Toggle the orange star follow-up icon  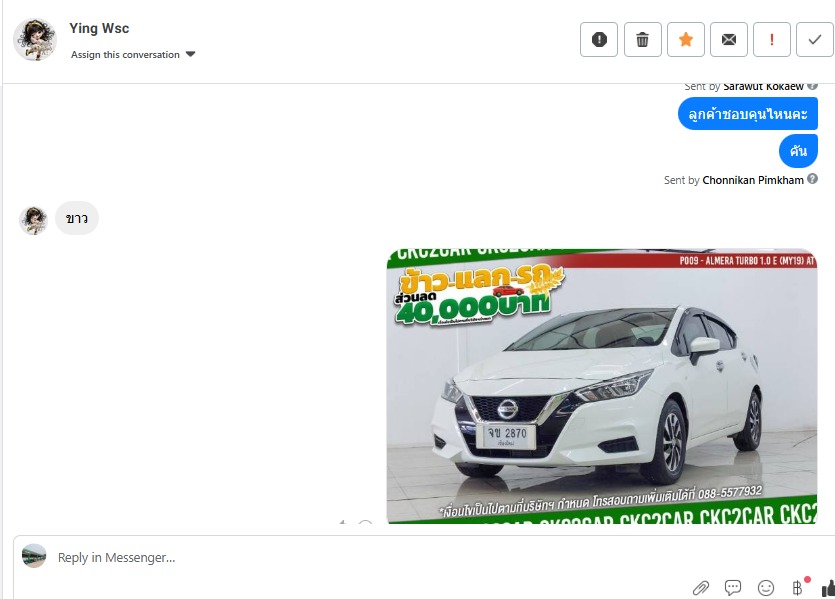(686, 39)
